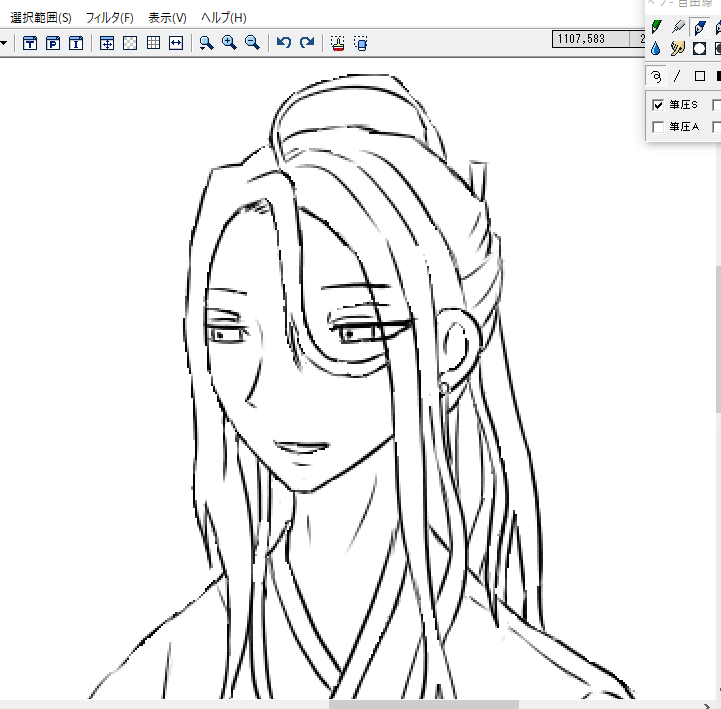The width and height of the screenshot is (721, 709).
Task: Open the 表示(V) menu
Action: point(167,17)
